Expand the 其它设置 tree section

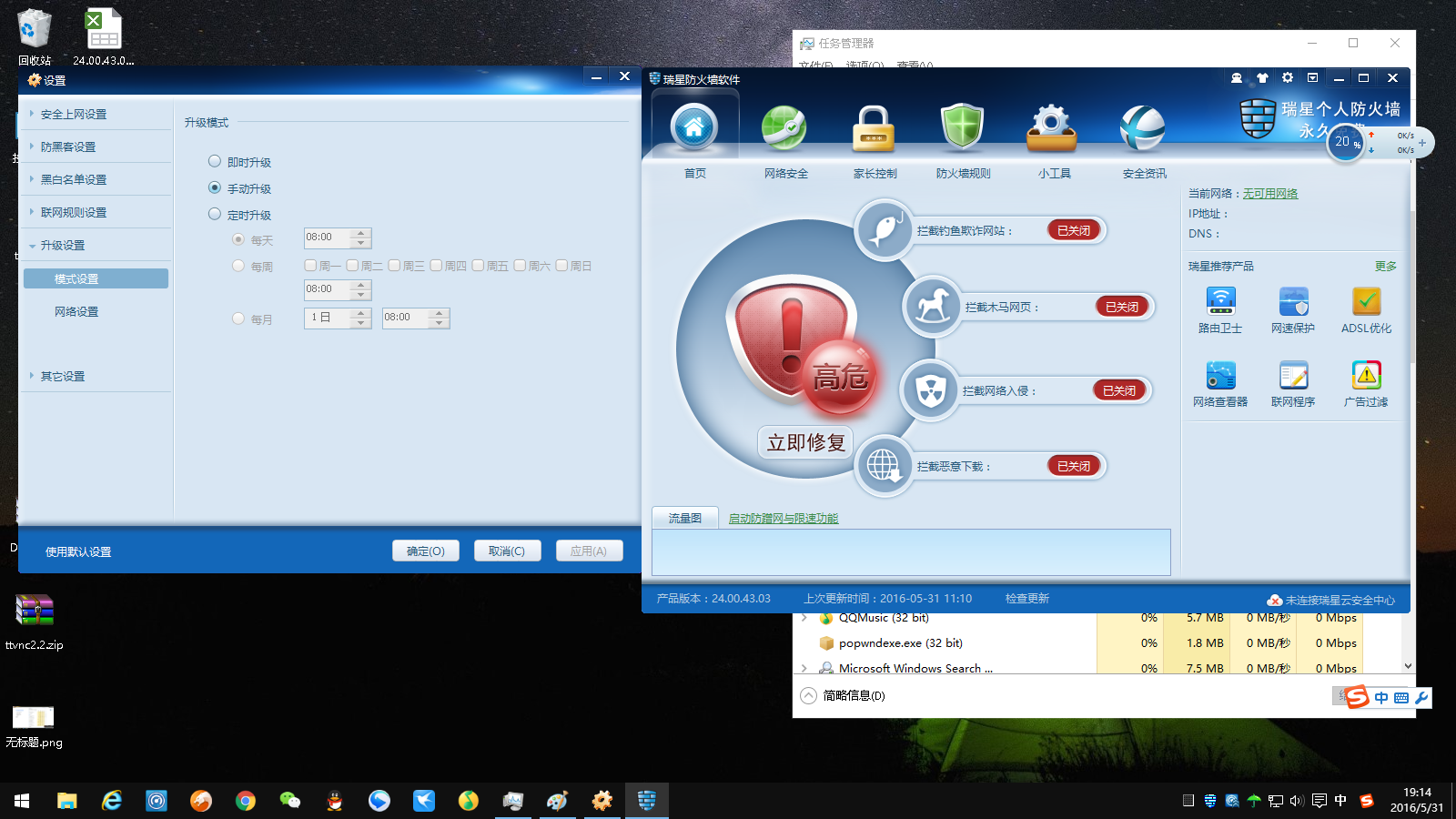(33, 376)
